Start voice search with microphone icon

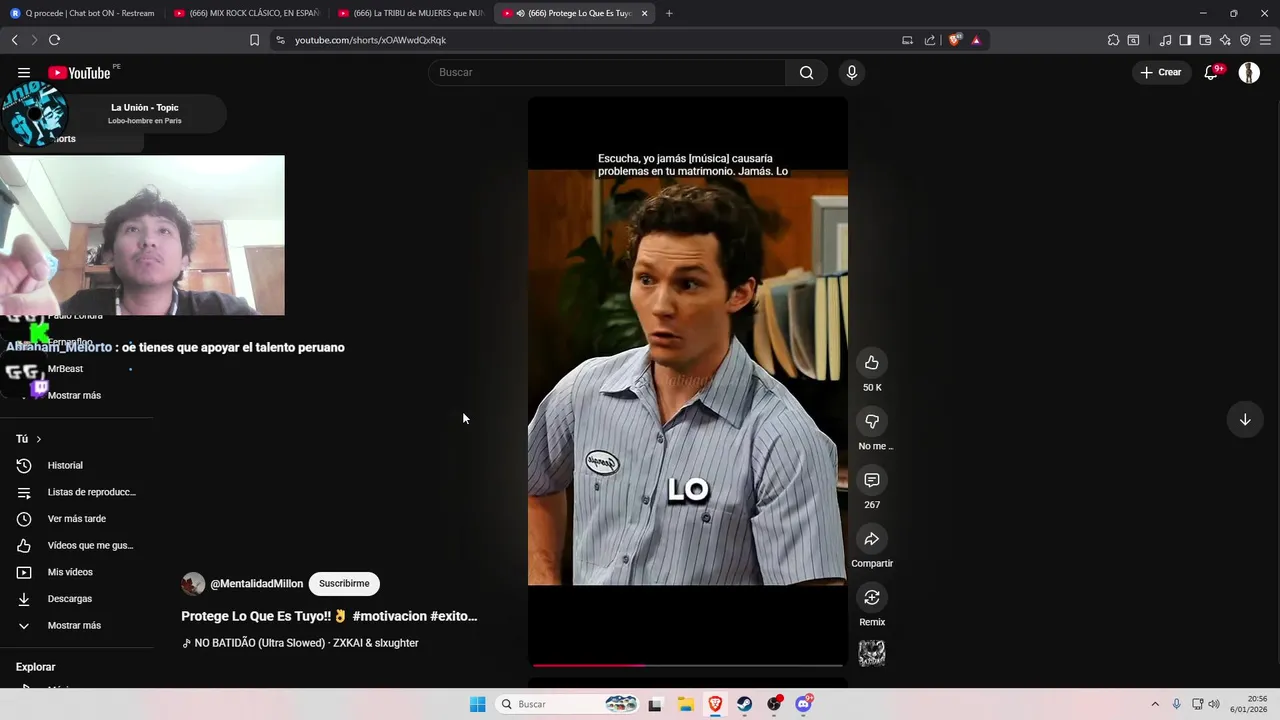coord(852,72)
